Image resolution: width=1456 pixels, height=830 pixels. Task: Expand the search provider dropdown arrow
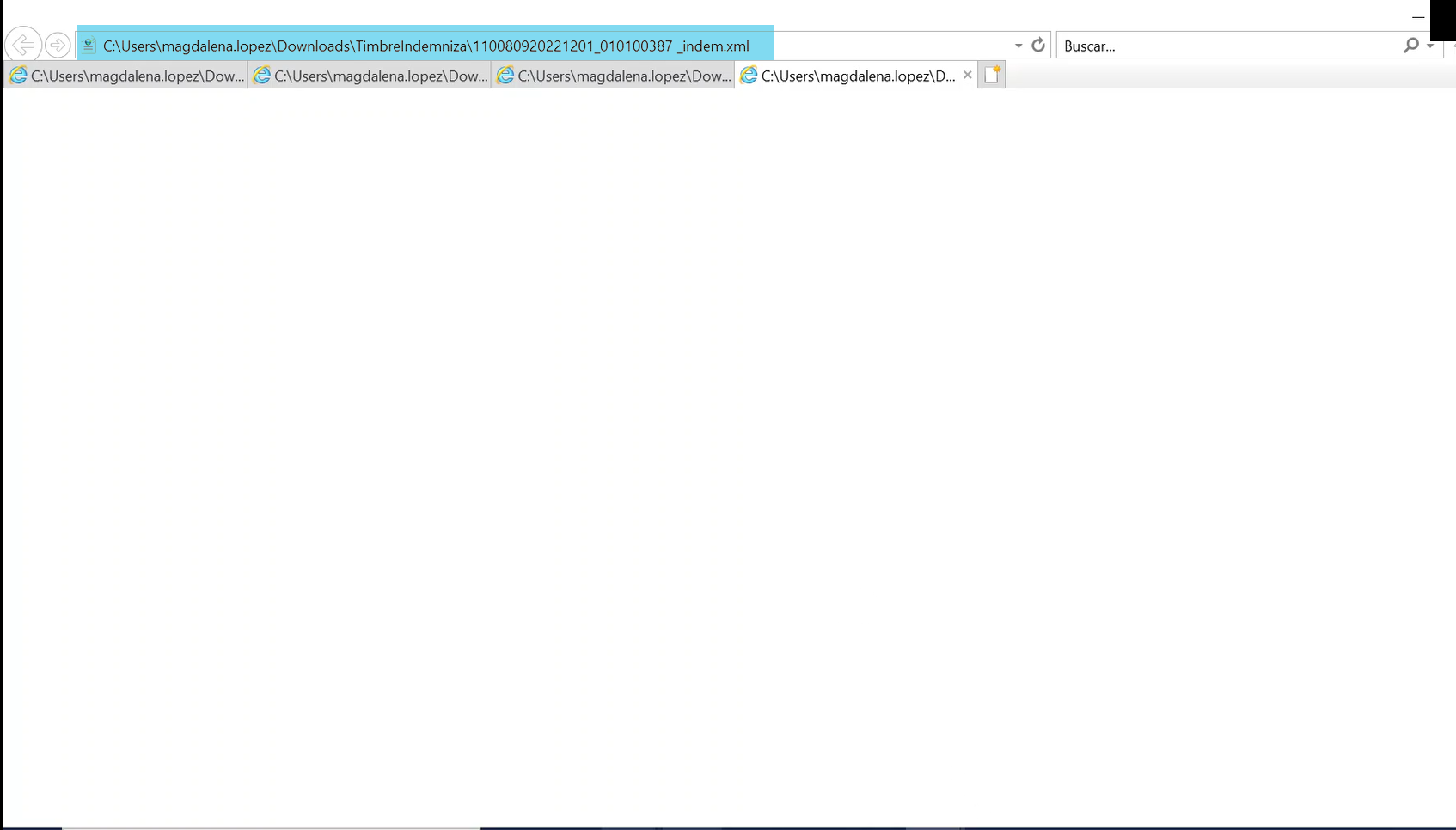(x=1430, y=46)
